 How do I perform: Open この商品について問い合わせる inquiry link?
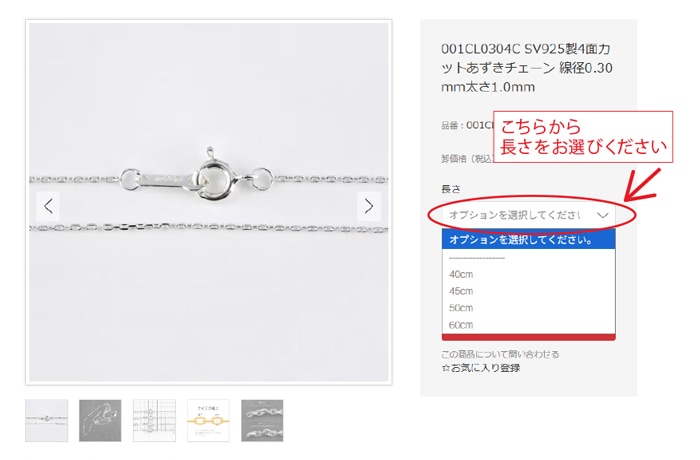click(500, 354)
